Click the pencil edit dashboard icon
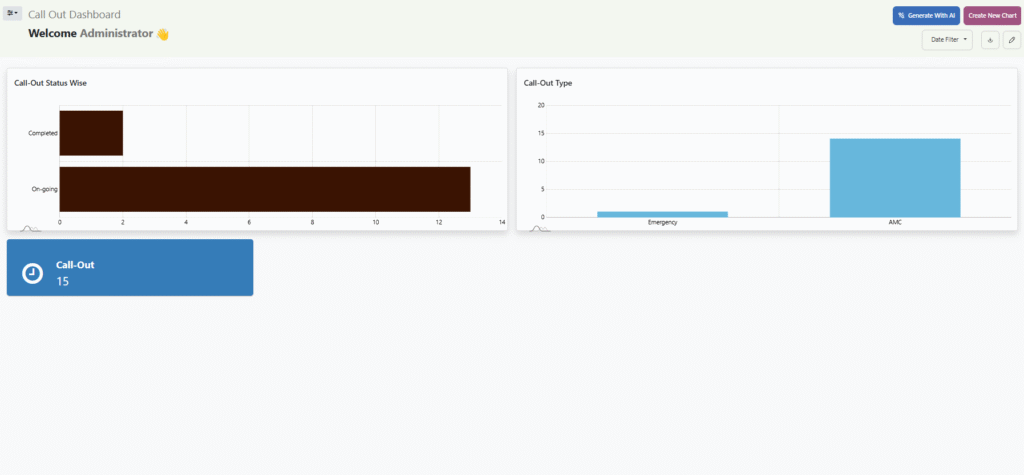The image size is (1024, 475). pyautogui.click(x=1011, y=40)
